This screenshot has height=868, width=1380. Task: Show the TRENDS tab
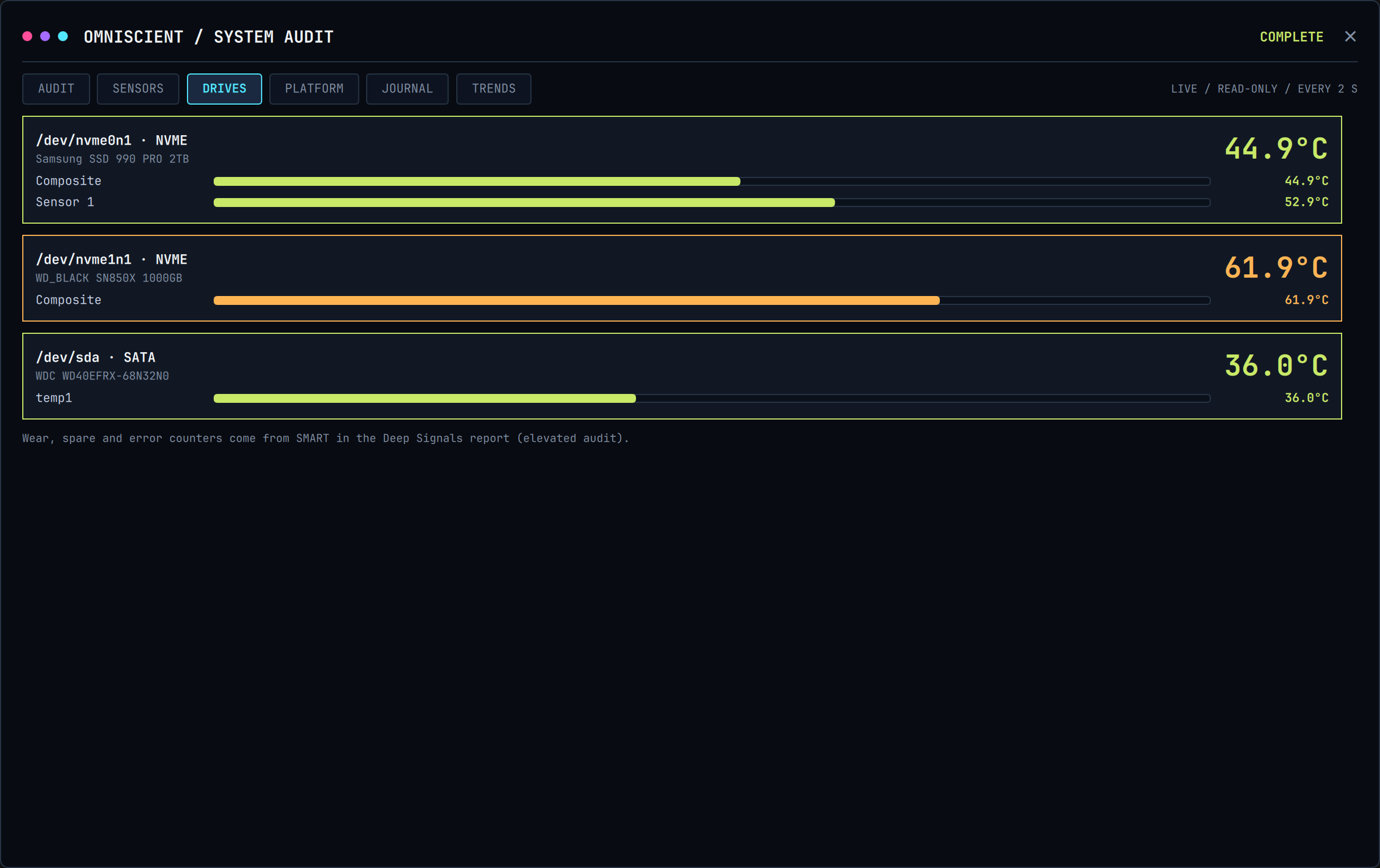[494, 89]
